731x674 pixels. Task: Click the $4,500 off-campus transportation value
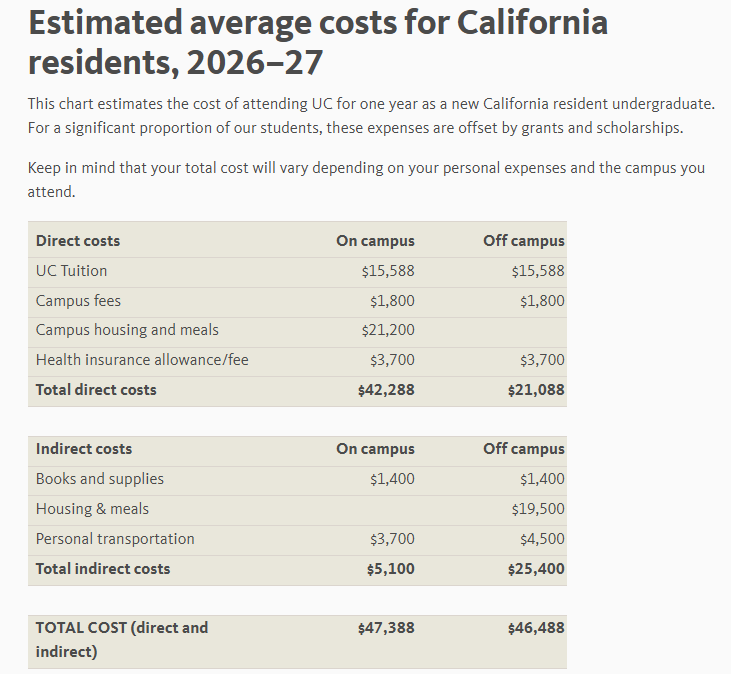pos(542,539)
